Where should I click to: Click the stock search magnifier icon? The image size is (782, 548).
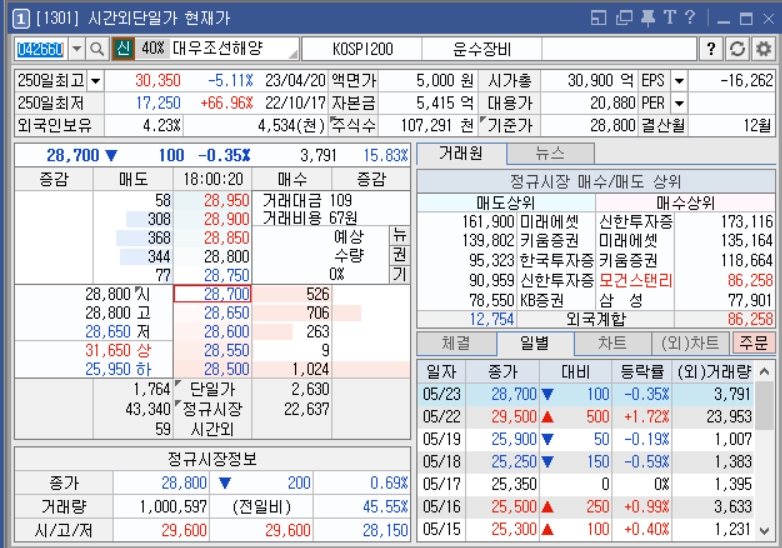click(97, 49)
